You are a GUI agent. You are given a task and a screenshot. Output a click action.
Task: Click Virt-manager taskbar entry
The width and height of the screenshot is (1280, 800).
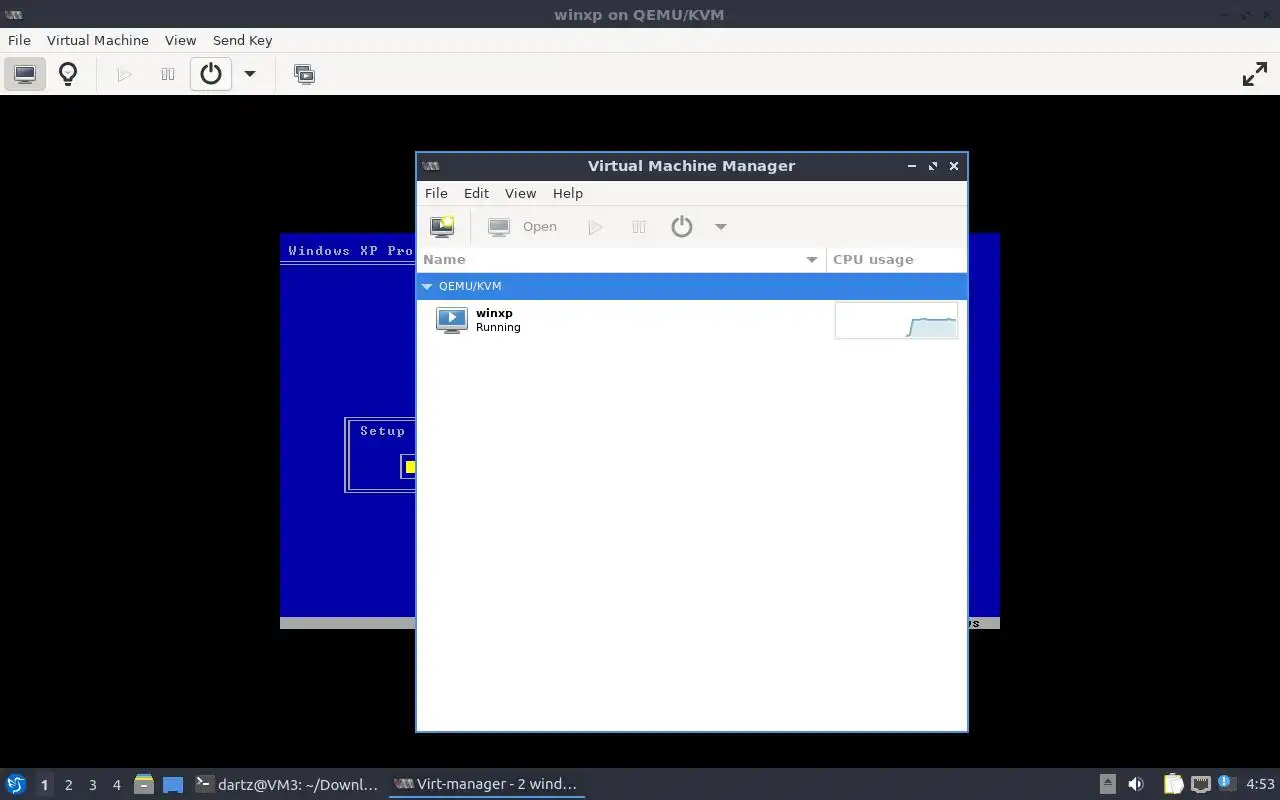pos(486,784)
